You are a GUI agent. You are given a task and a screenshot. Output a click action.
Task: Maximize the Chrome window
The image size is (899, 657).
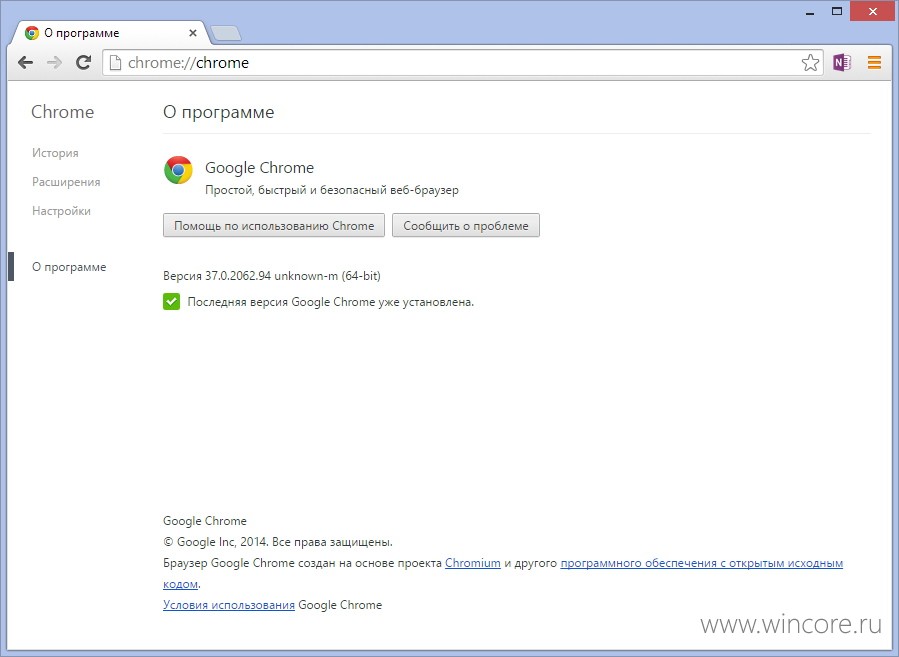point(837,11)
